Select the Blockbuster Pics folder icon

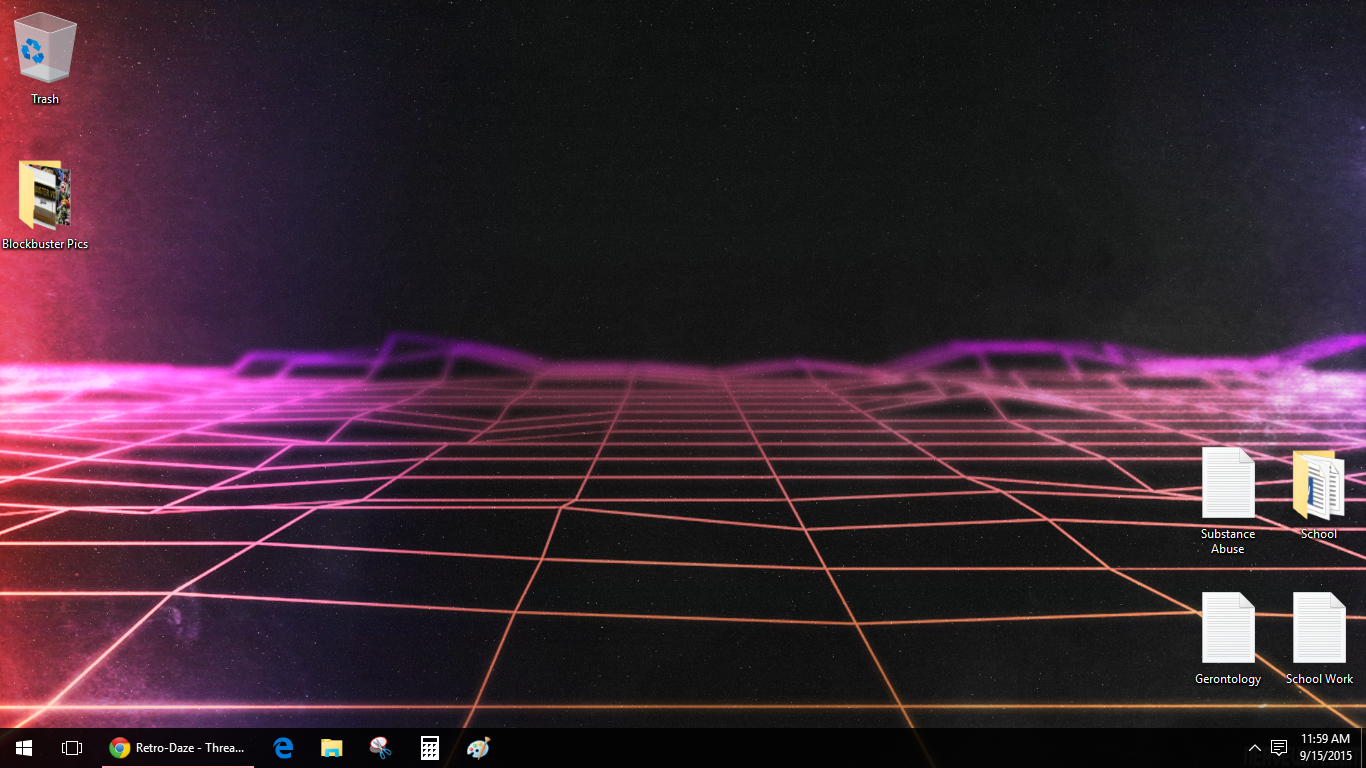tap(45, 195)
